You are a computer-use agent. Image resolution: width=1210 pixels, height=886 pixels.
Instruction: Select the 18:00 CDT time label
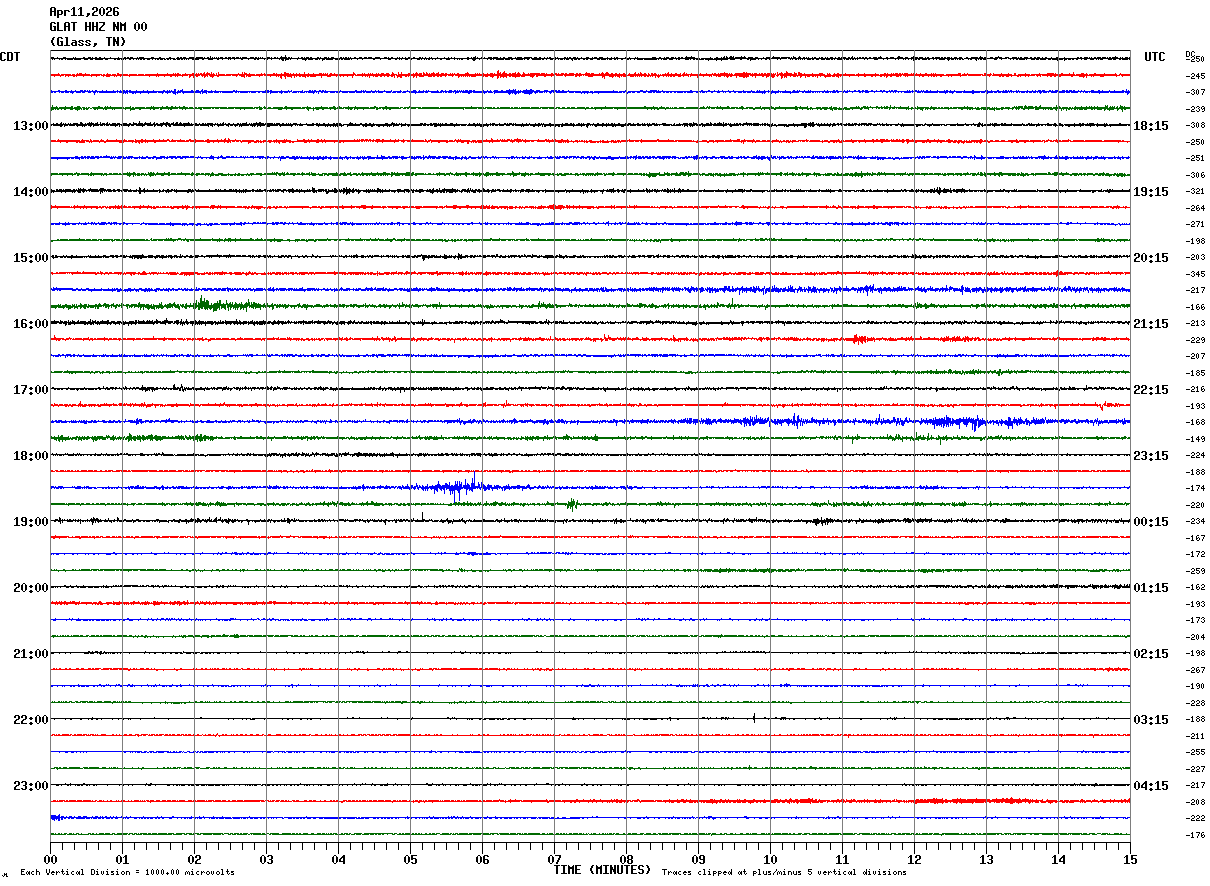pyautogui.click(x=31, y=456)
